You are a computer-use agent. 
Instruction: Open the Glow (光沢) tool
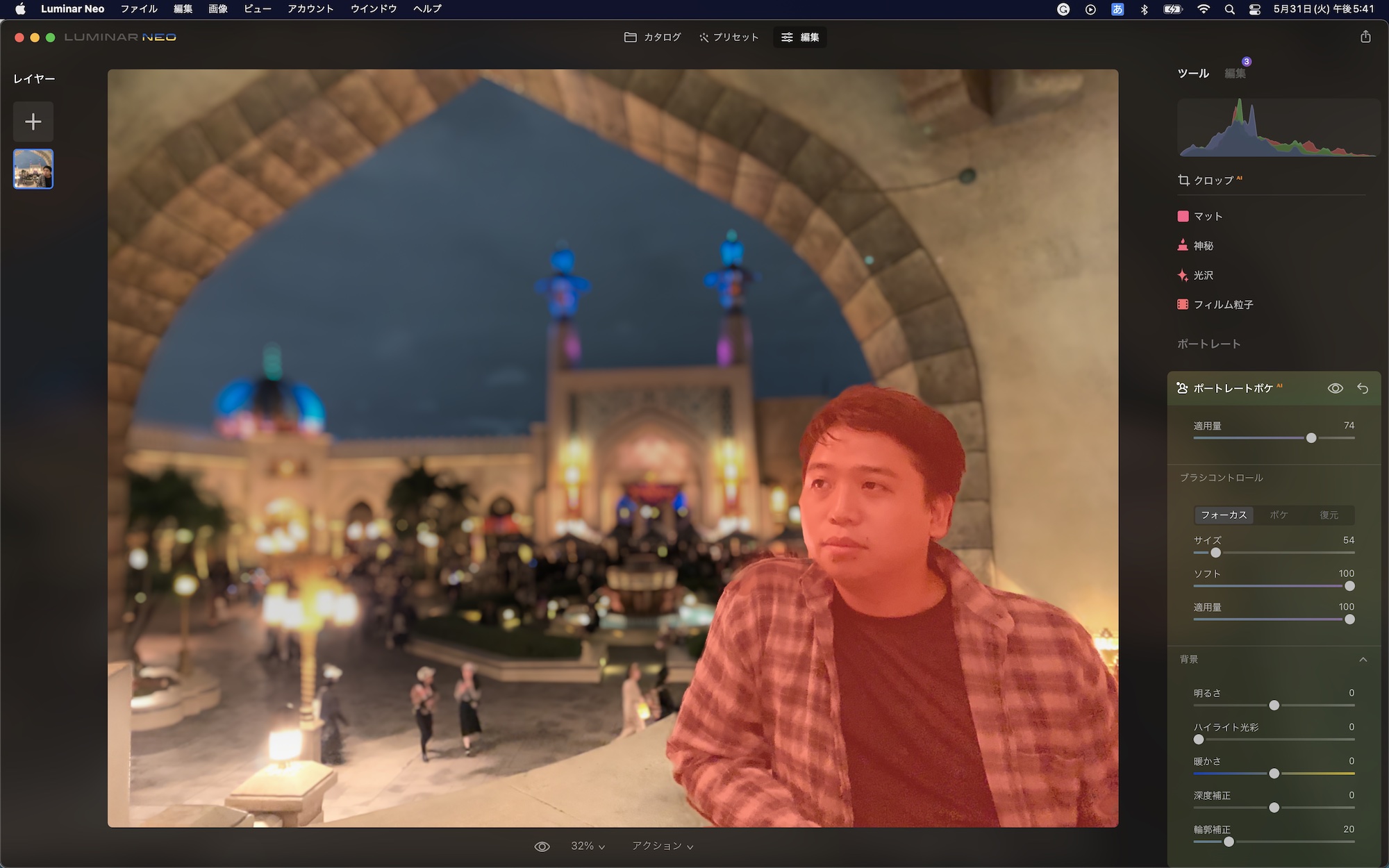coord(1203,276)
